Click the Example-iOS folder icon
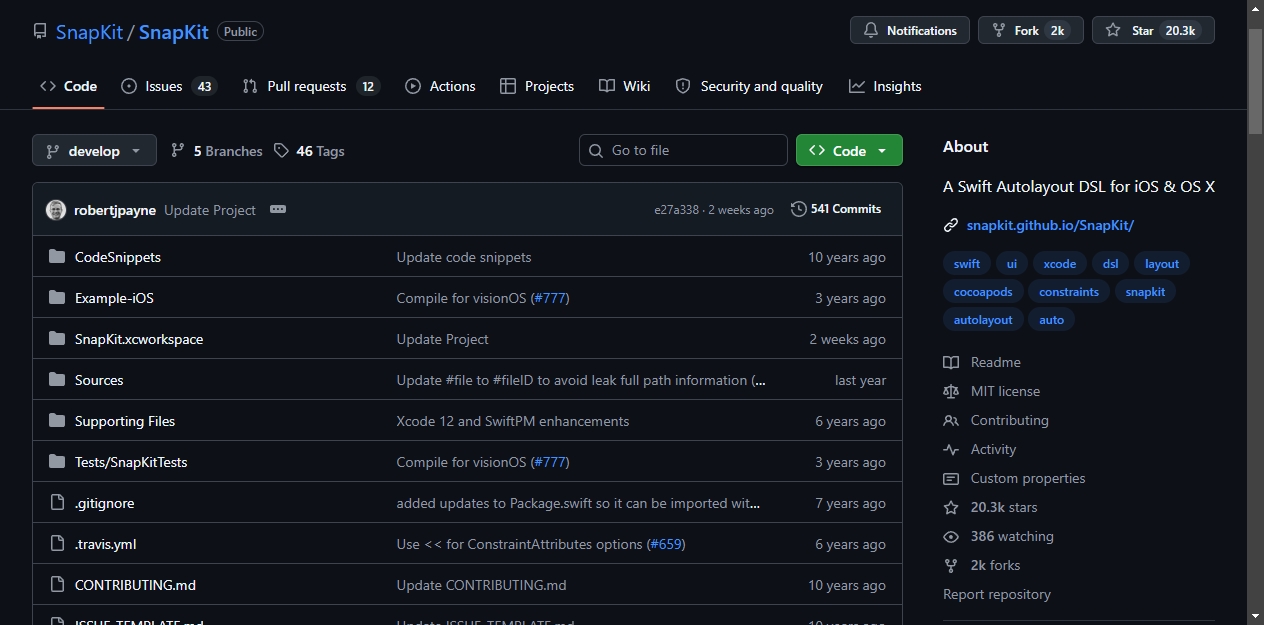The width and height of the screenshot is (1264, 625). (56, 298)
